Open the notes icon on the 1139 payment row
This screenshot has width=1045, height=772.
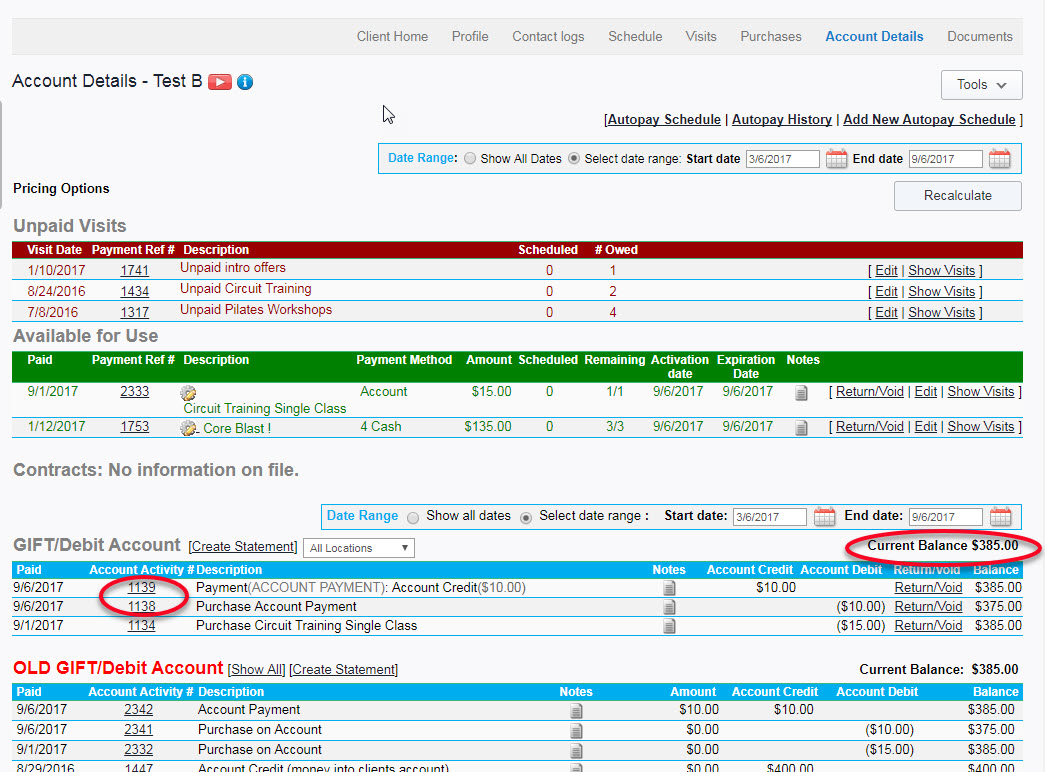click(x=670, y=588)
